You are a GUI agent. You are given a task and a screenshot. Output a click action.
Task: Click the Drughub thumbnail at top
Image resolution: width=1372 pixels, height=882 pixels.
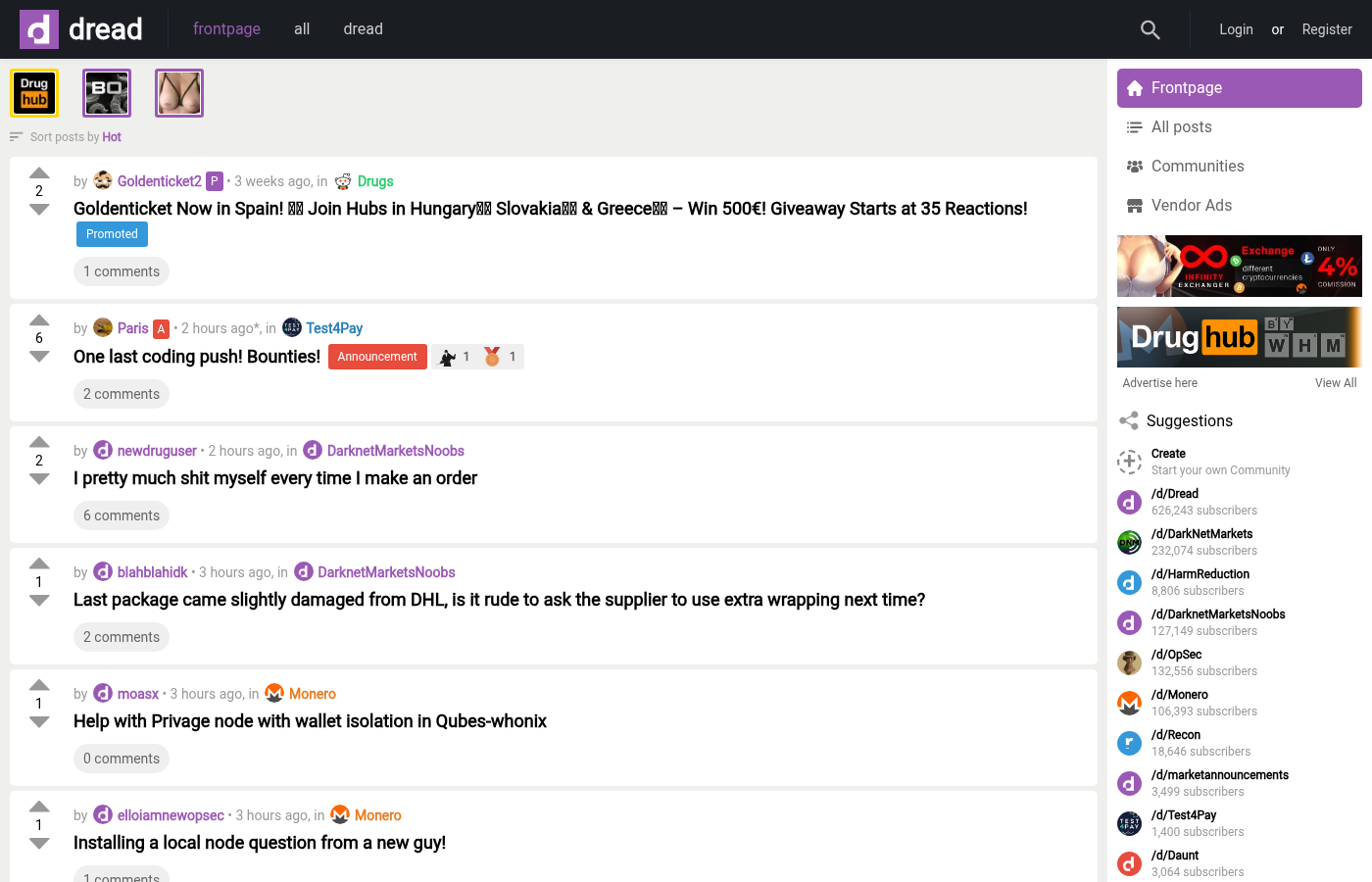tap(34, 93)
